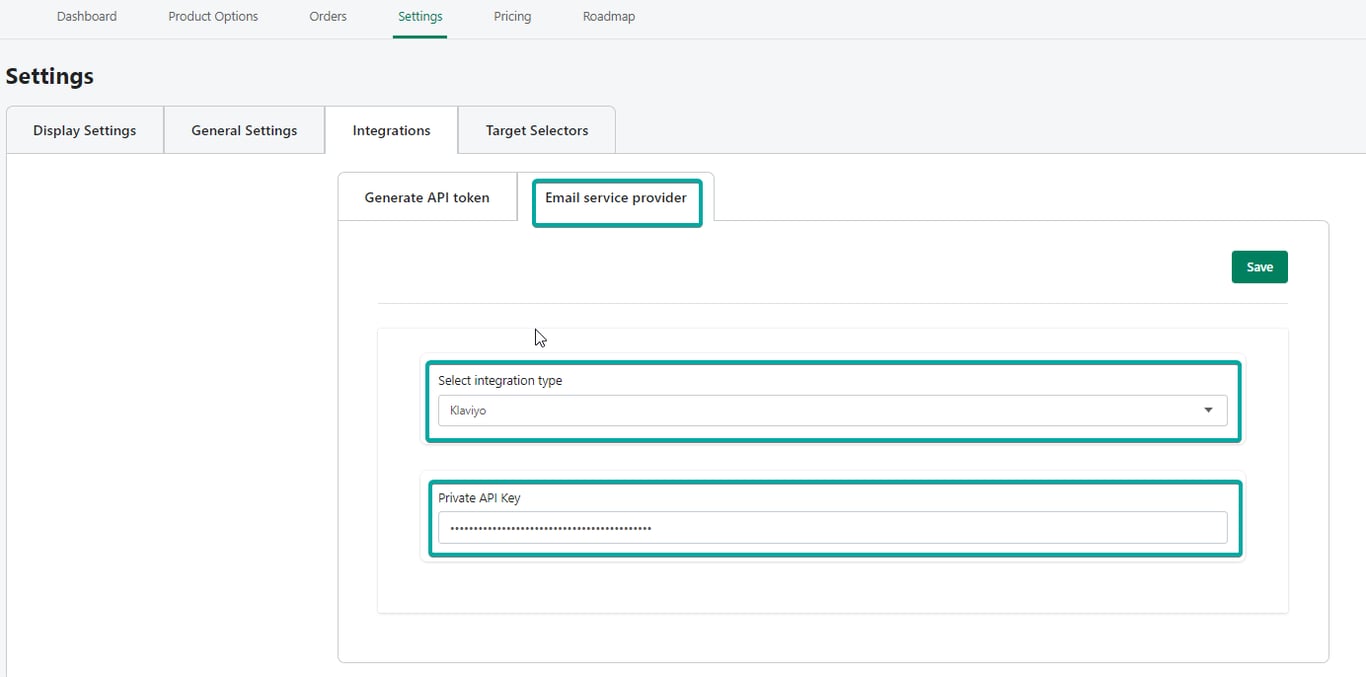Image resolution: width=1366 pixels, height=677 pixels.
Task: Click the Klaviyo value in the dropdown
Action: click(468, 411)
